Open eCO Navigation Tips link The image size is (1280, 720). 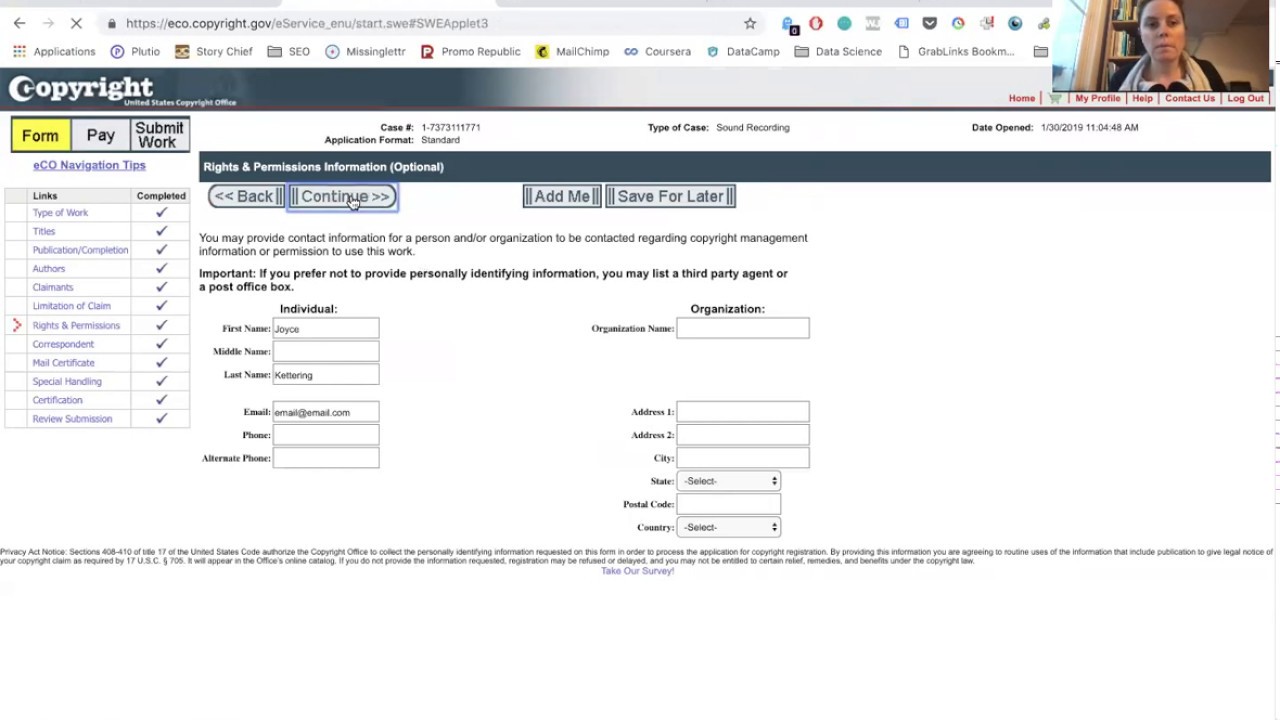click(89, 165)
